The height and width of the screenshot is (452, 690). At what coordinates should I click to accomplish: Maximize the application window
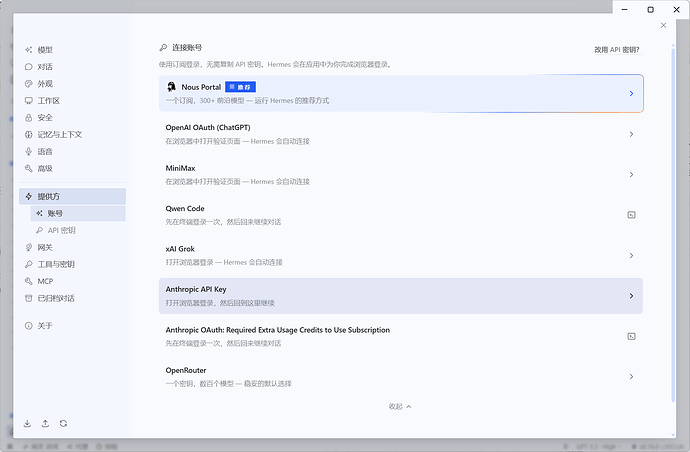coord(650,10)
